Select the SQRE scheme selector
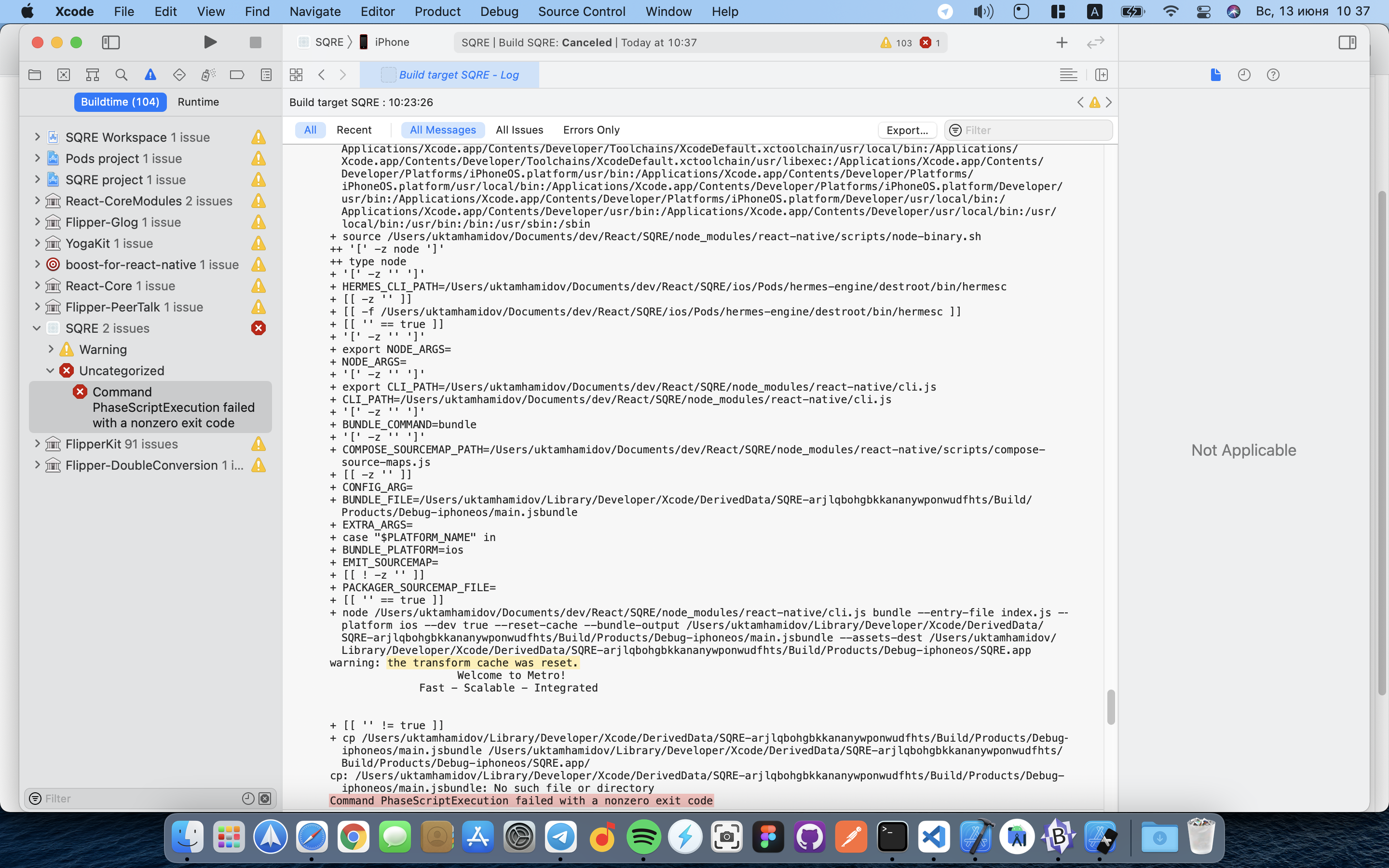This screenshot has height=868, width=1389. (321, 42)
